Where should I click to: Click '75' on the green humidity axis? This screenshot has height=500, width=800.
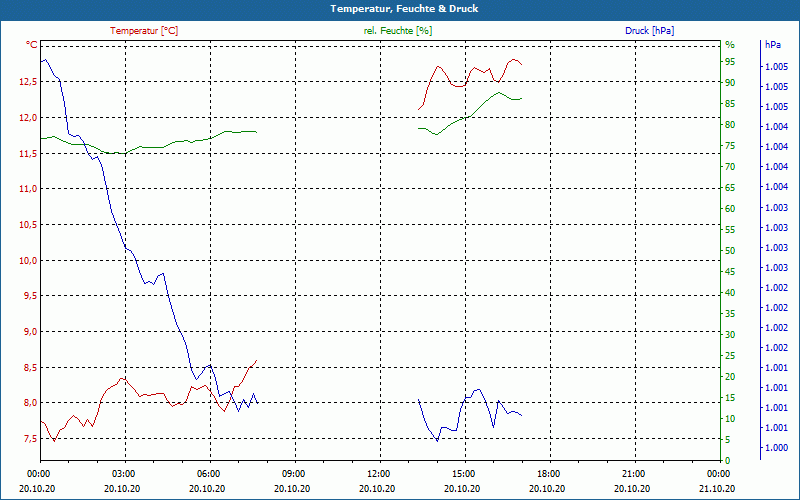(x=730, y=146)
